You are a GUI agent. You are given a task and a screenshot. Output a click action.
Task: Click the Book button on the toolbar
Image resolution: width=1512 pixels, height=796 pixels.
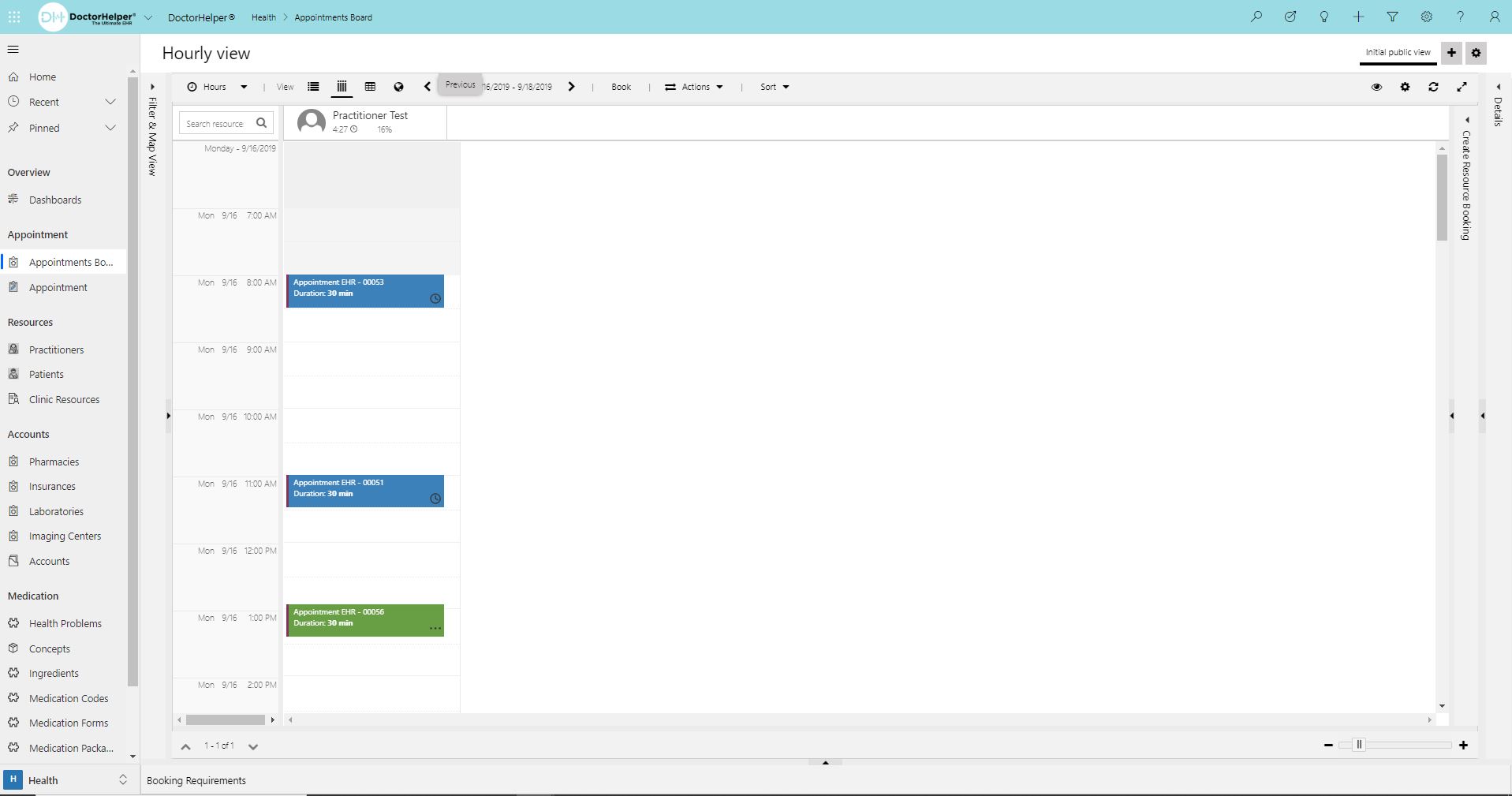point(621,87)
